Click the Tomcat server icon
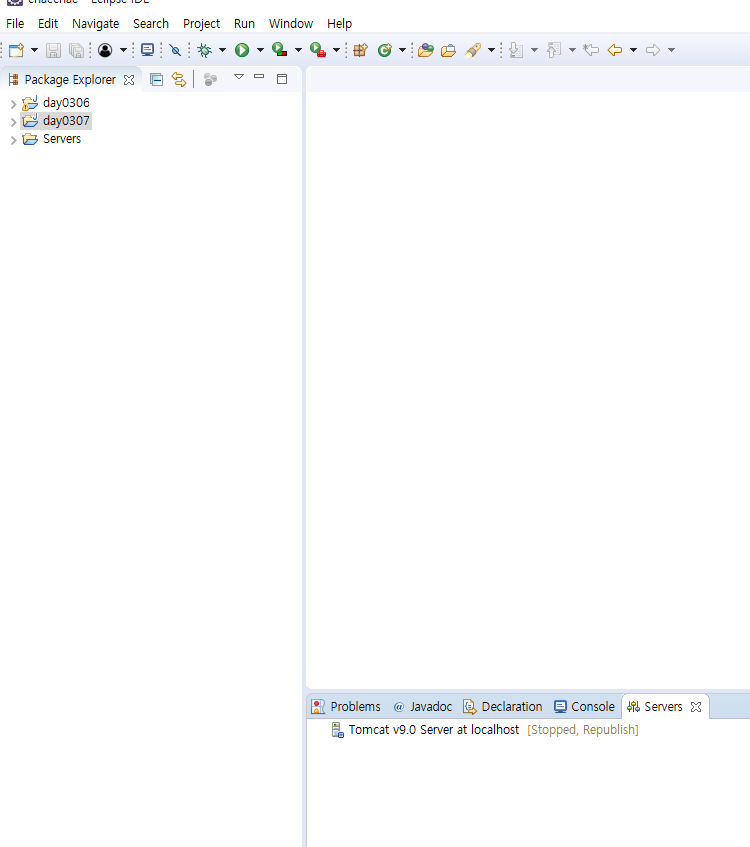 (337, 730)
